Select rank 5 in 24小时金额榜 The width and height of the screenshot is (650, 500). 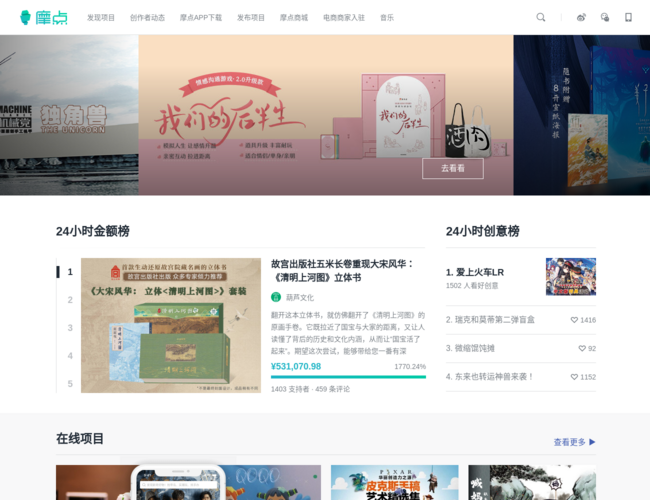point(70,384)
